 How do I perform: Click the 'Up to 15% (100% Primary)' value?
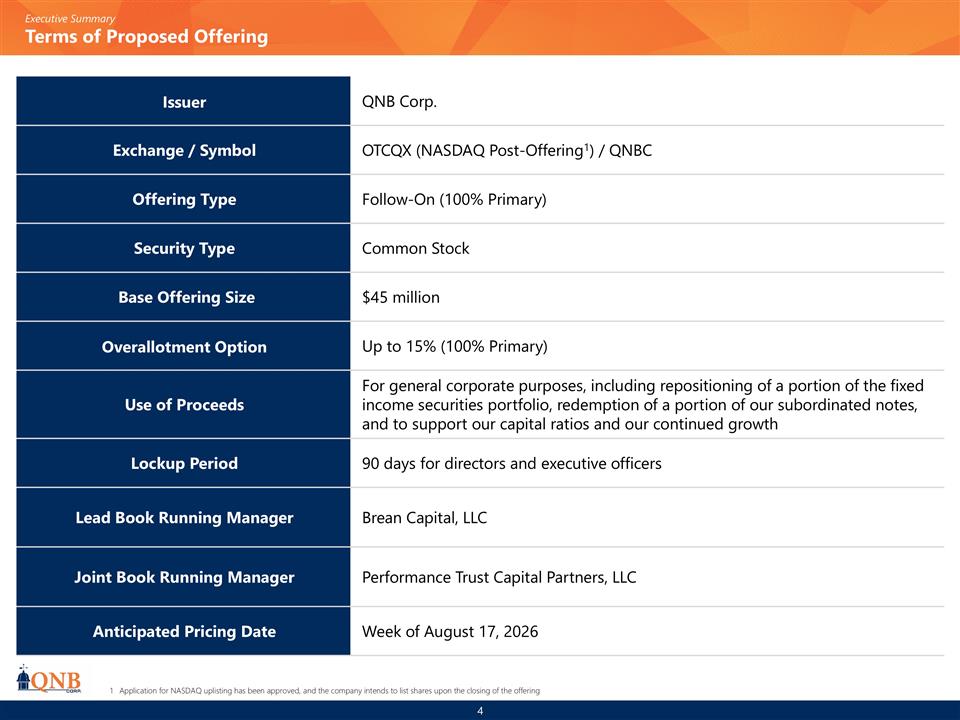pos(455,347)
